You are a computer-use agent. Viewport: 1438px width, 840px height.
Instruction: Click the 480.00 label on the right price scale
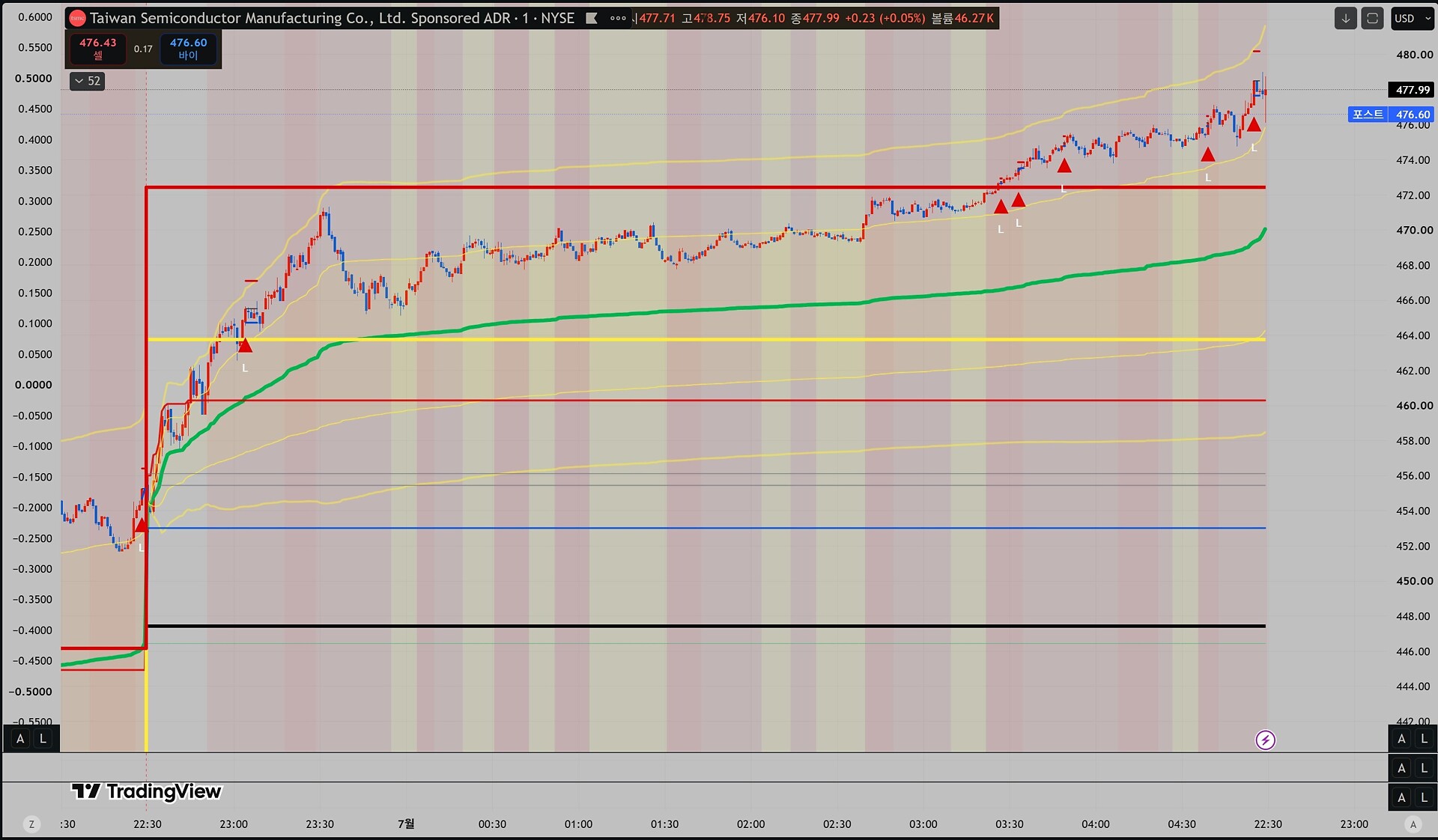pyautogui.click(x=1414, y=55)
